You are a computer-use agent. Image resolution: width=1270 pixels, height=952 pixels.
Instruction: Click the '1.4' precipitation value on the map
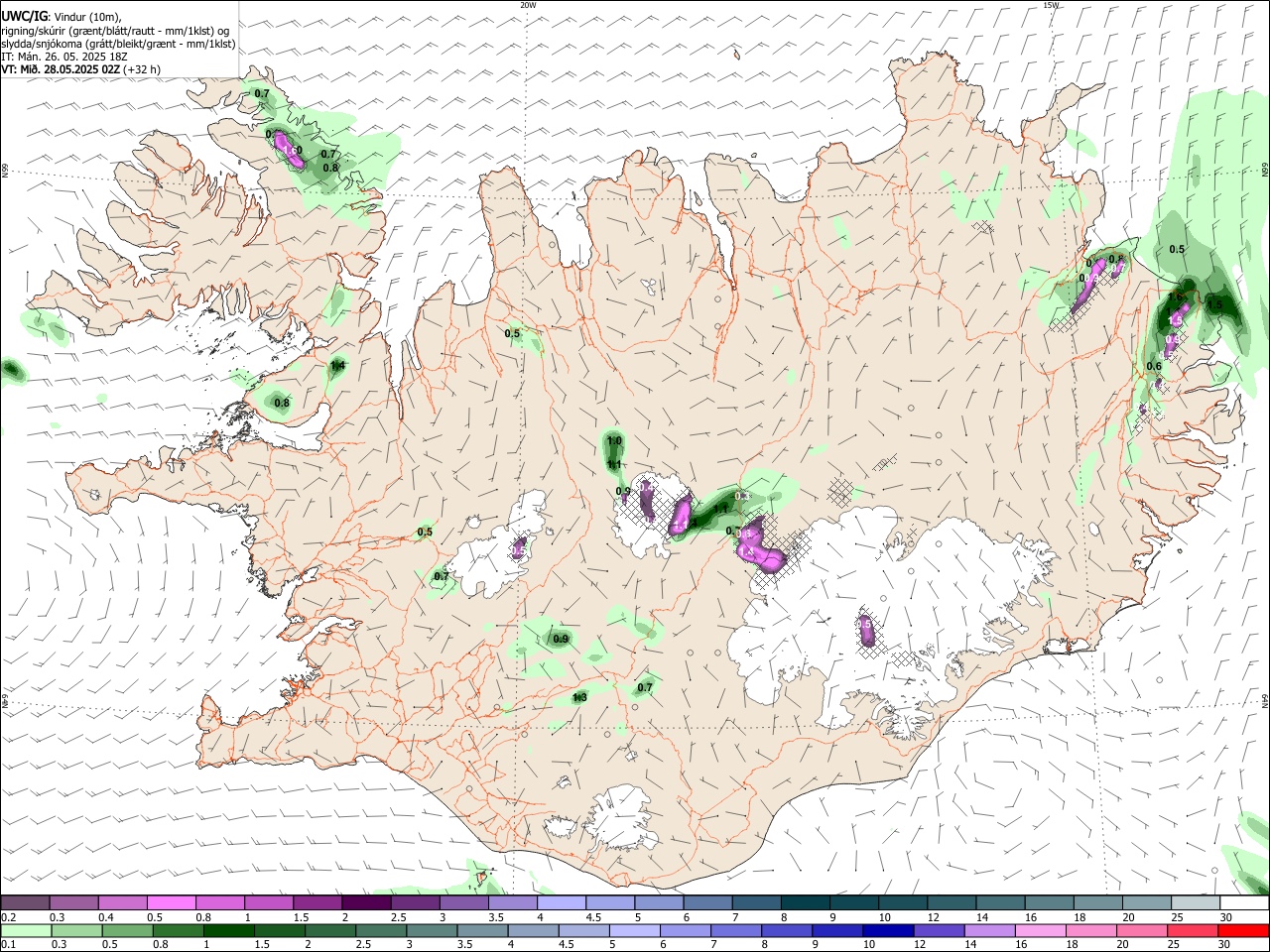337,366
